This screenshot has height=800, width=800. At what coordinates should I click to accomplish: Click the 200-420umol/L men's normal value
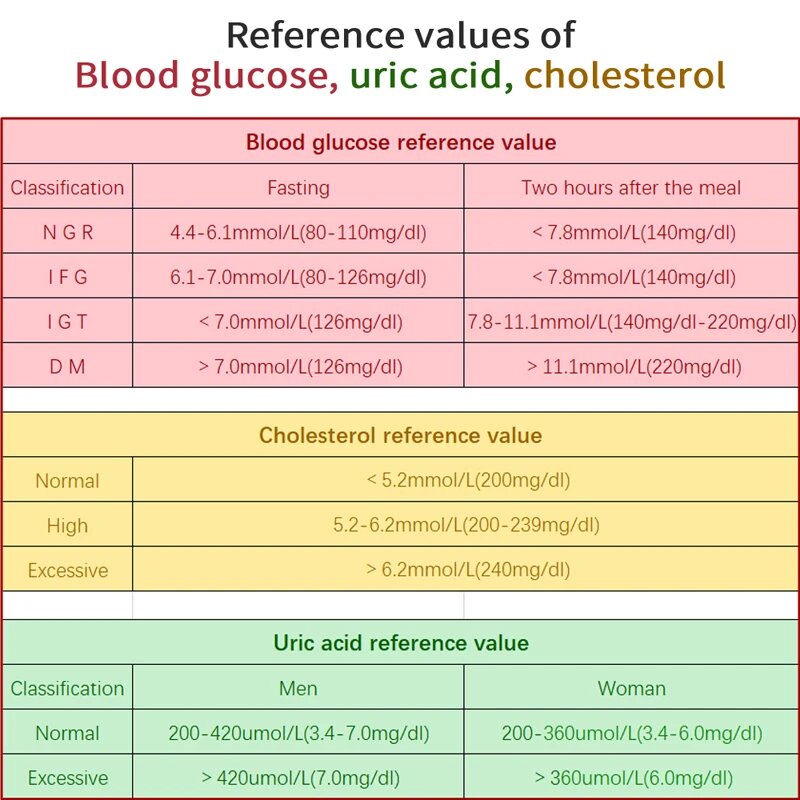click(298, 733)
